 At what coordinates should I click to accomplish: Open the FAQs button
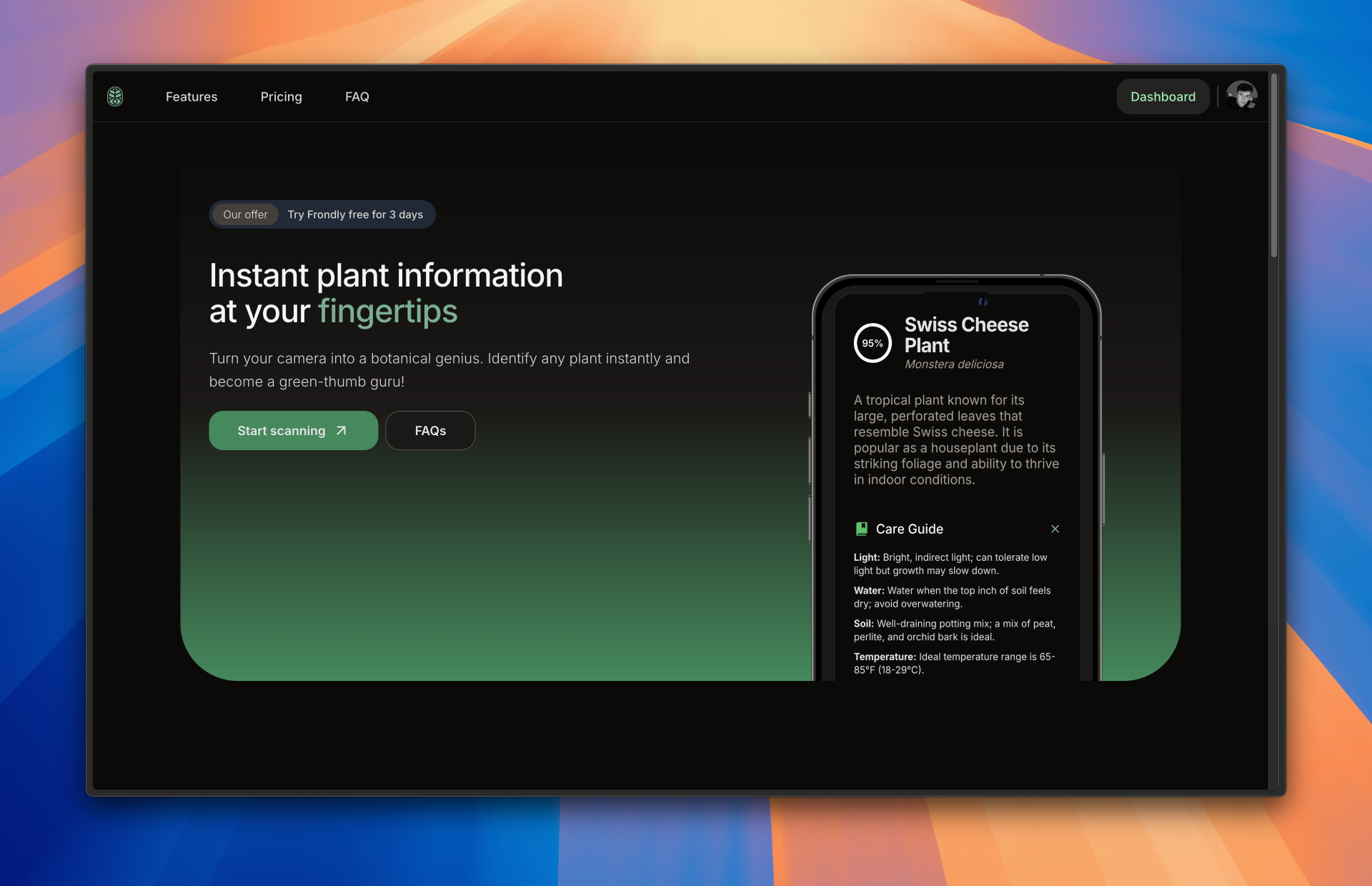430,430
